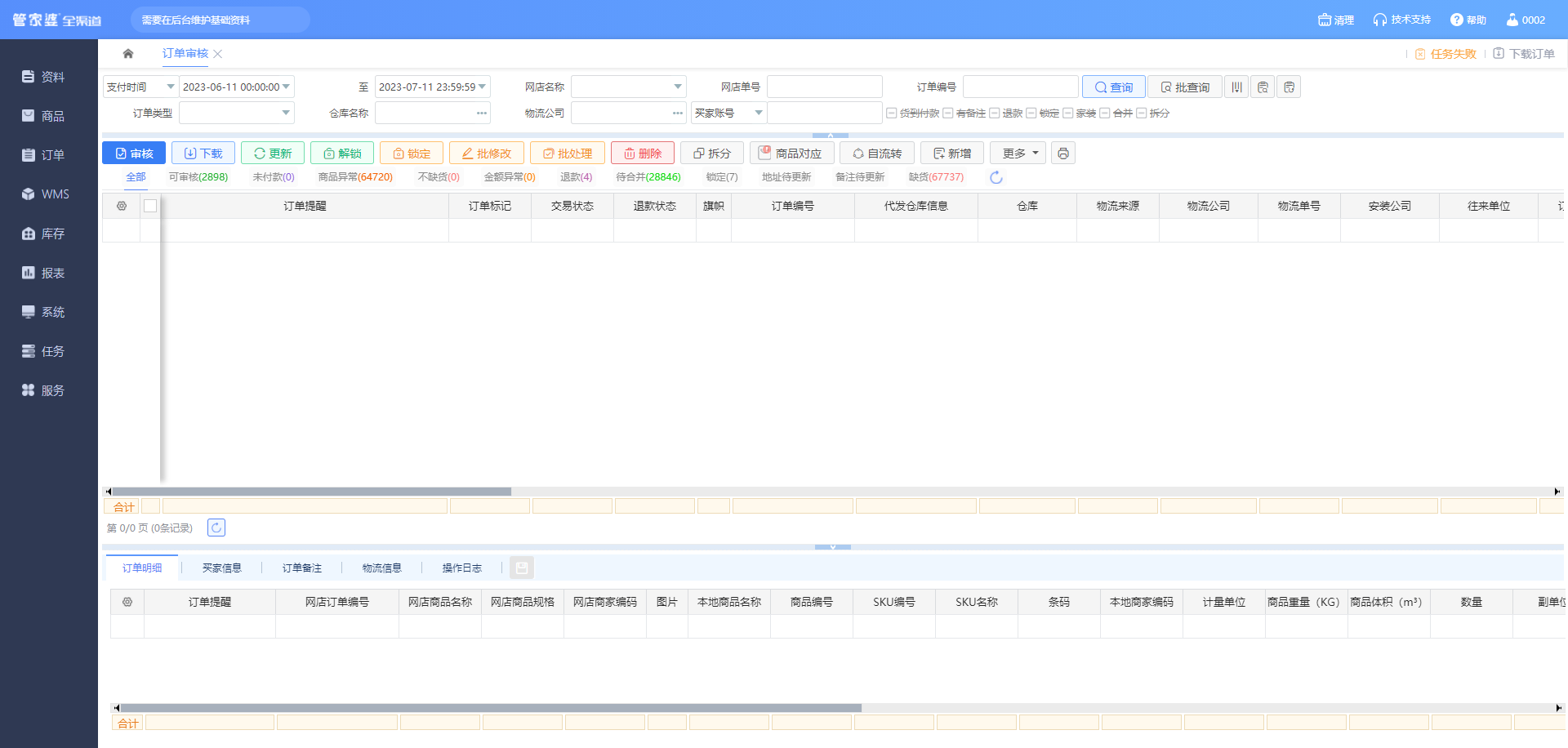Click the detail grid horizontal scrollbar

[x=490, y=708]
